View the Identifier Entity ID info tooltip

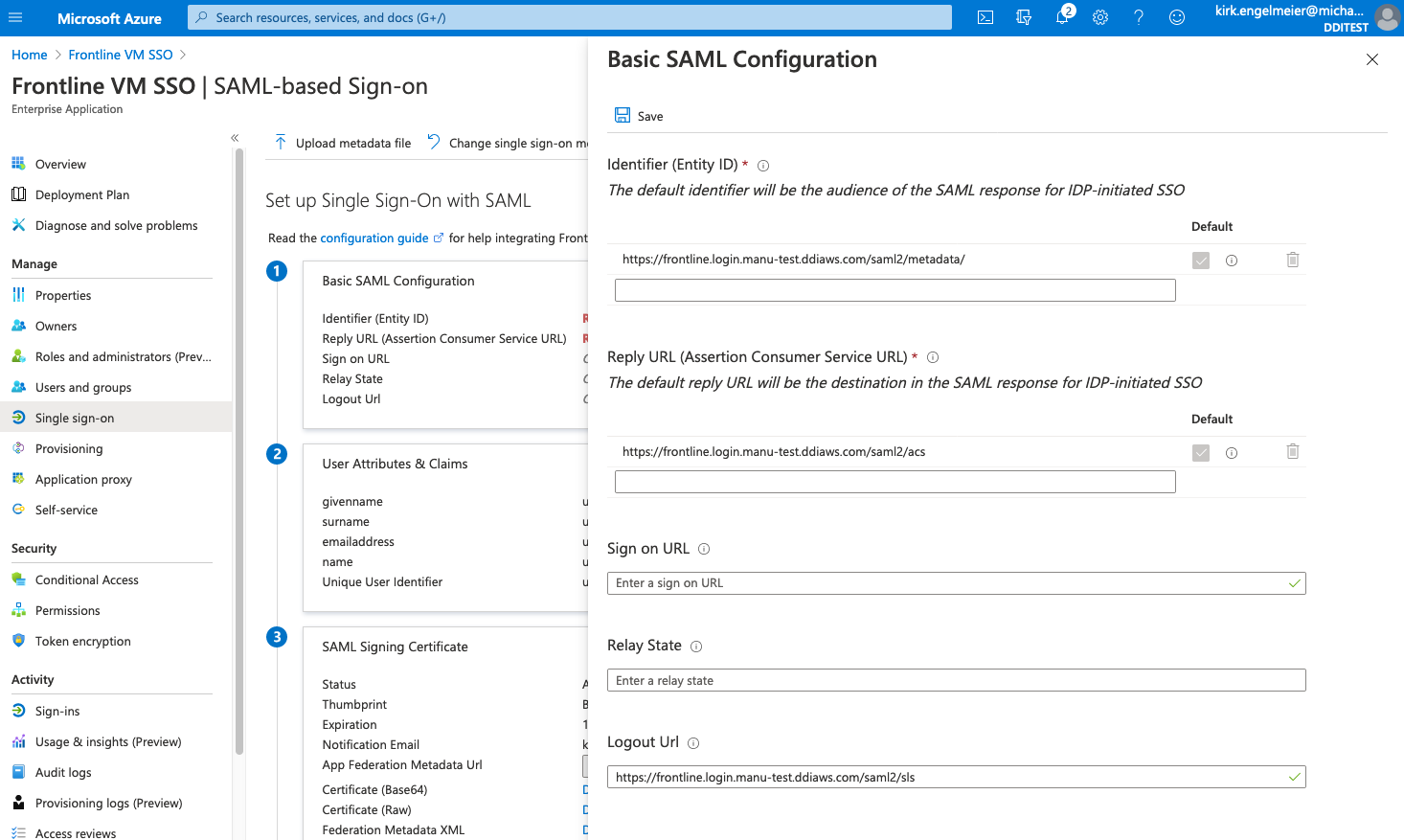tap(762, 165)
